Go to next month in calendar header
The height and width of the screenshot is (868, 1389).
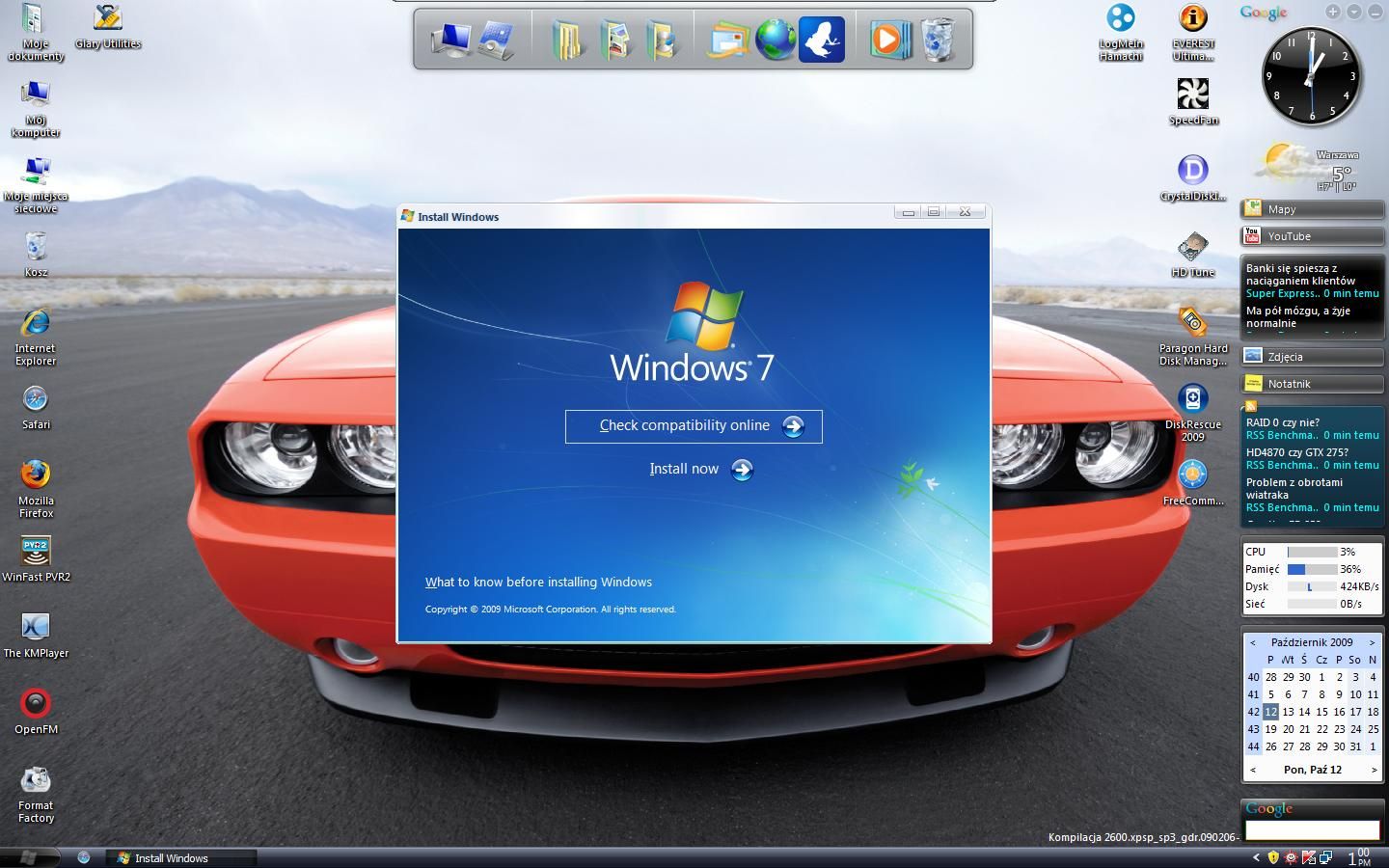pyautogui.click(x=1372, y=642)
